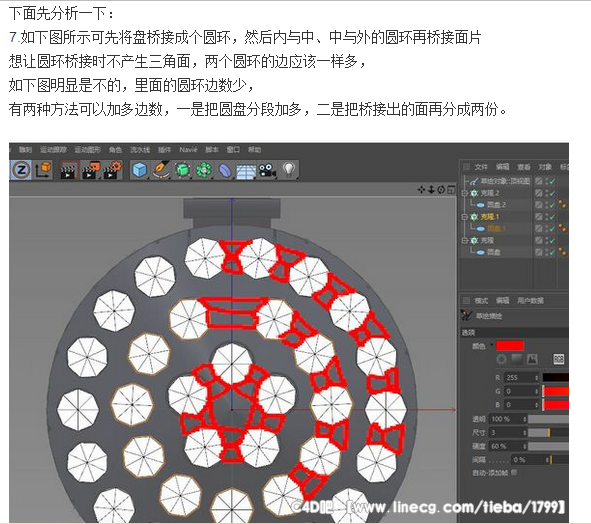Viewport: 591px width, 524px height.
Task: Click the G channel color slider
Action: pos(556,391)
